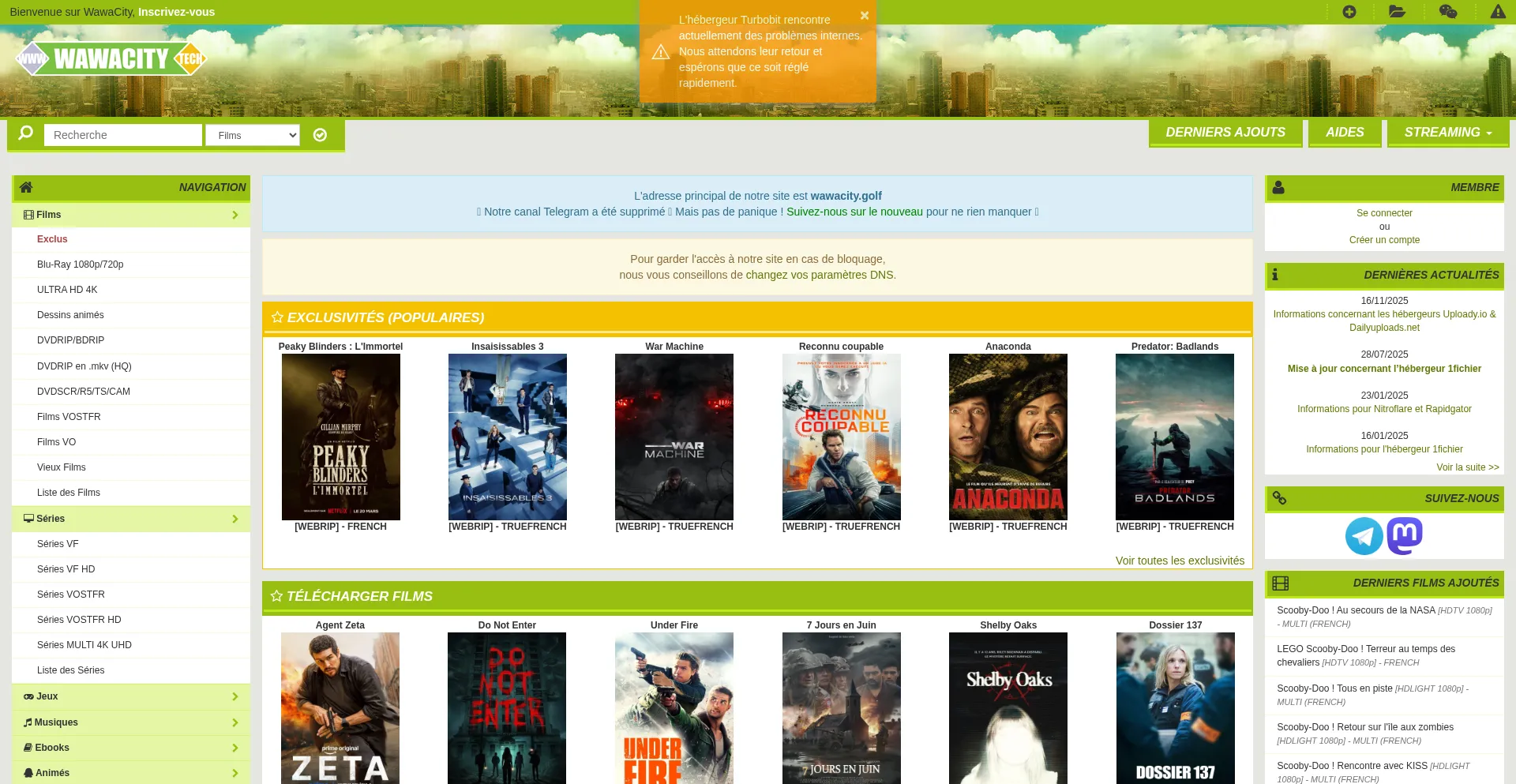
Task: Click the warning triangle icon in top bar
Action: (1498, 12)
